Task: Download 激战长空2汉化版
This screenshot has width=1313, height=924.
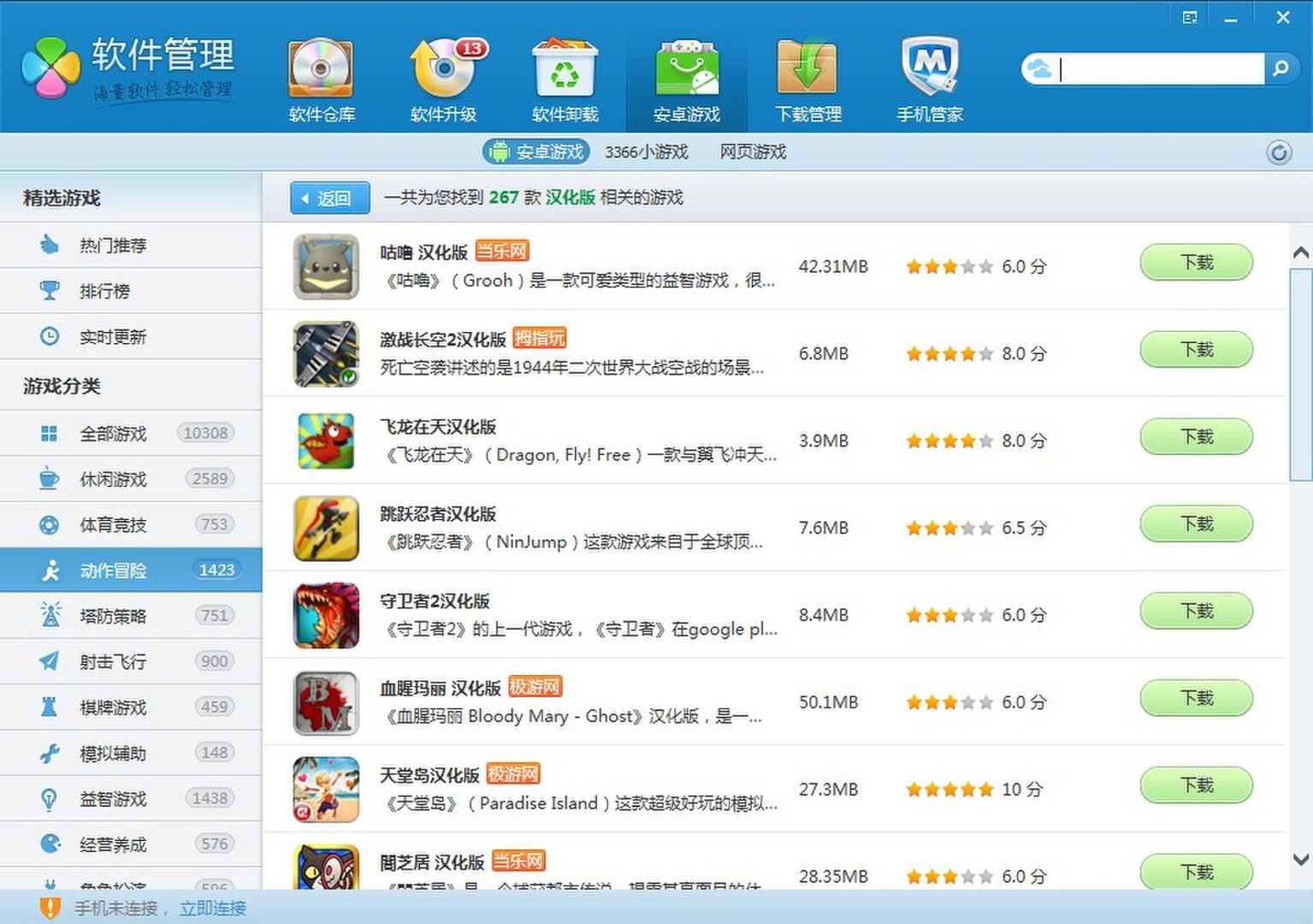Action: coord(1195,349)
